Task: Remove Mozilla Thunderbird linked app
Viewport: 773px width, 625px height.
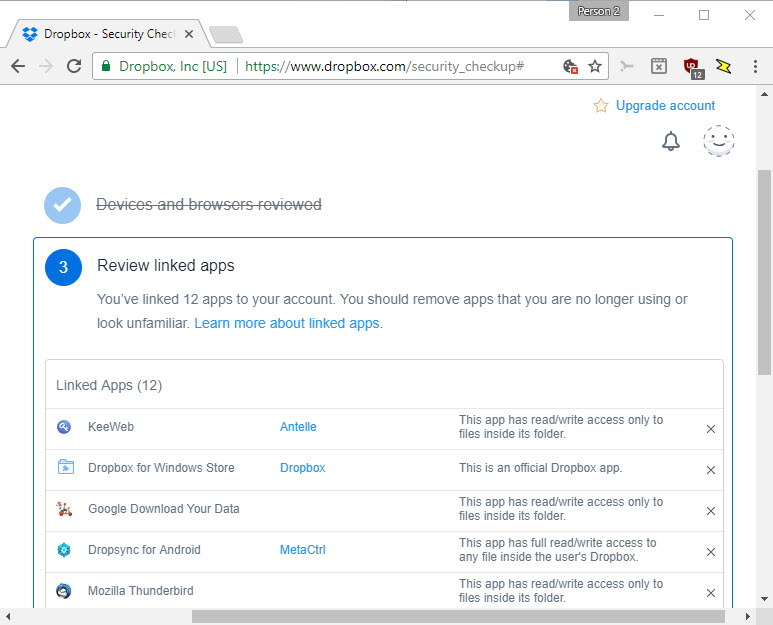Action: coord(711,592)
